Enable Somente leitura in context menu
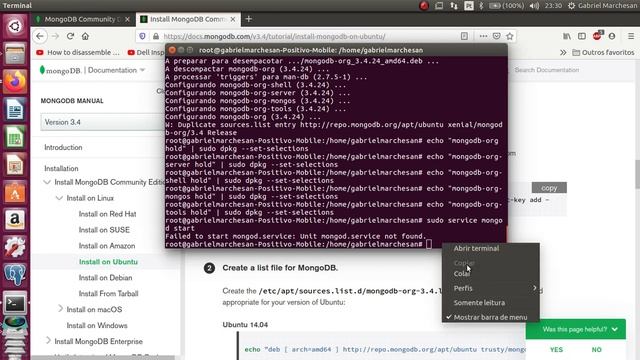 (x=491, y=303)
